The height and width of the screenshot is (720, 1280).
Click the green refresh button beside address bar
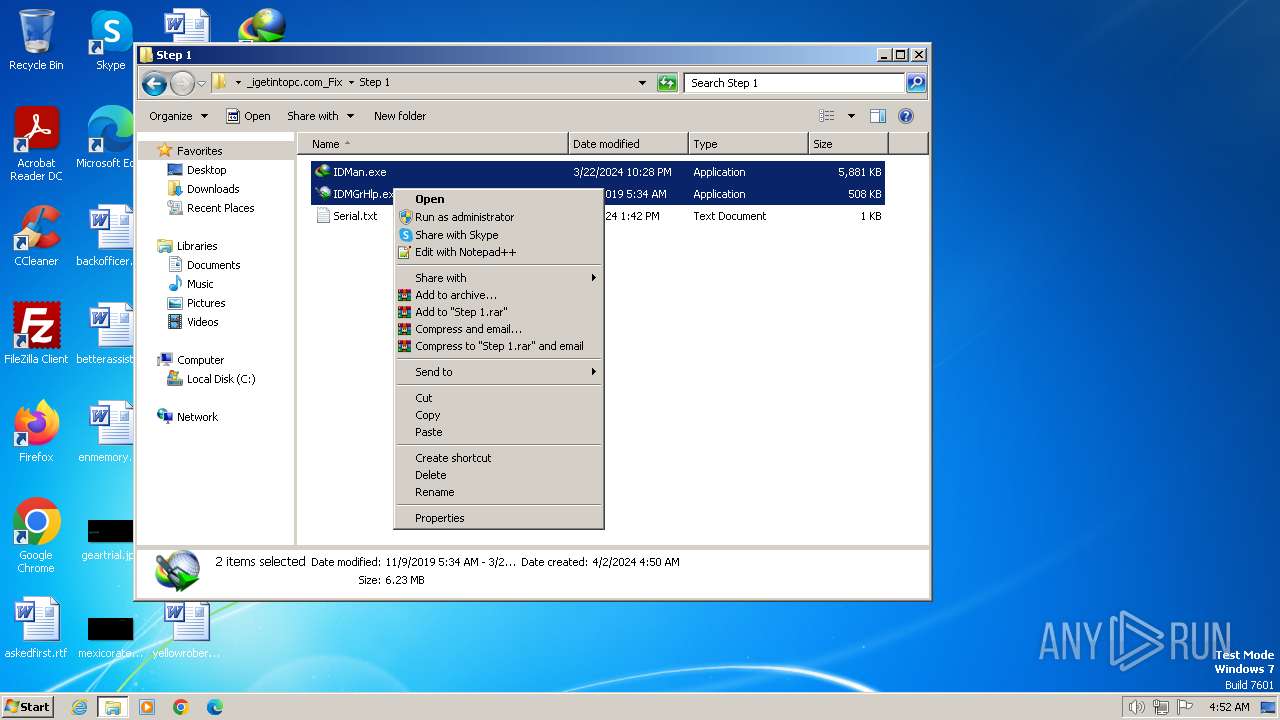coord(667,83)
